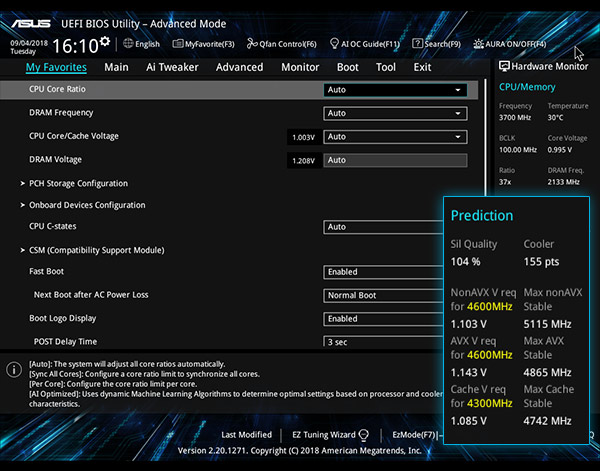
Task: Launch AI OC Guide(F11)
Action: (x=364, y=44)
